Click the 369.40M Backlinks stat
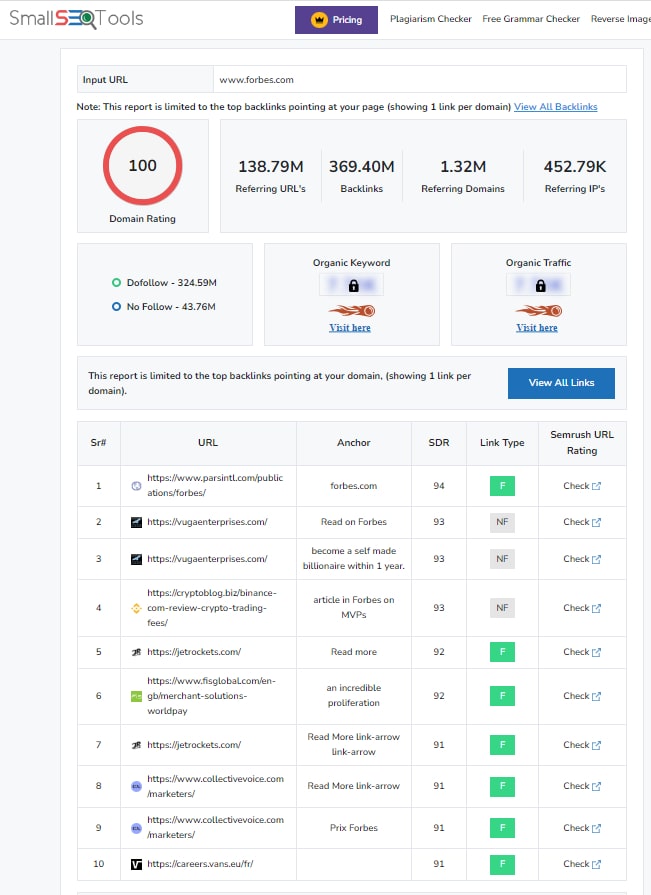Screen dimensions: 651x895 pyautogui.click(x=362, y=176)
